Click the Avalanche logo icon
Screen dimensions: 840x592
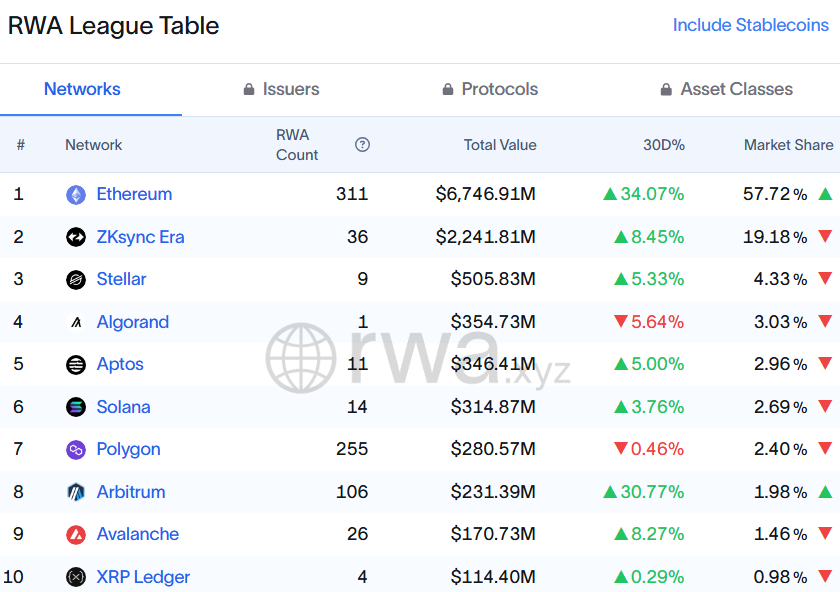76,535
